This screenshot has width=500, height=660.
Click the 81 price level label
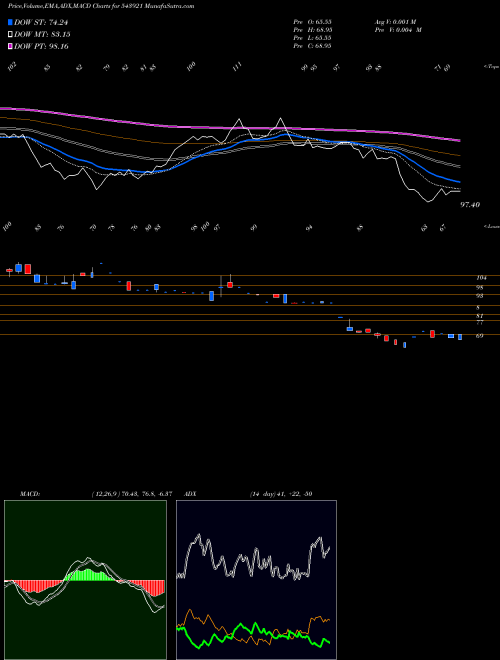click(x=480, y=316)
